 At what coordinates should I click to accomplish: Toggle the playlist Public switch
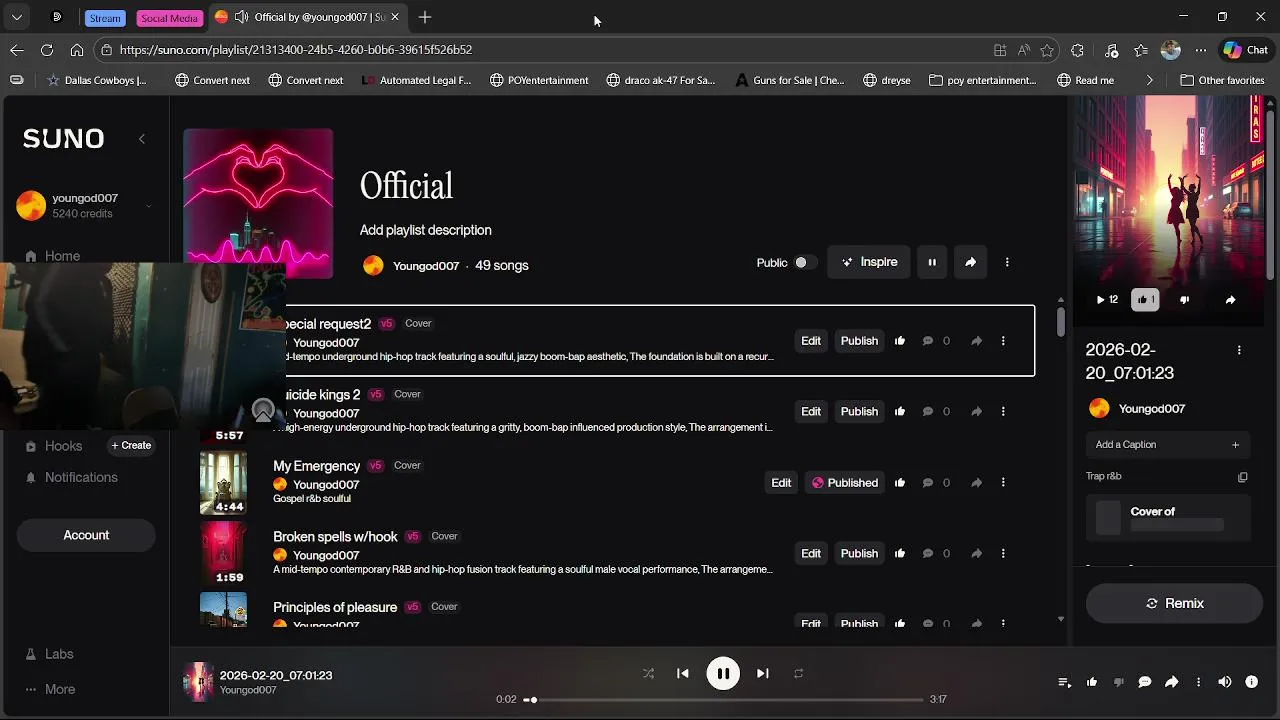click(x=805, y=262)
